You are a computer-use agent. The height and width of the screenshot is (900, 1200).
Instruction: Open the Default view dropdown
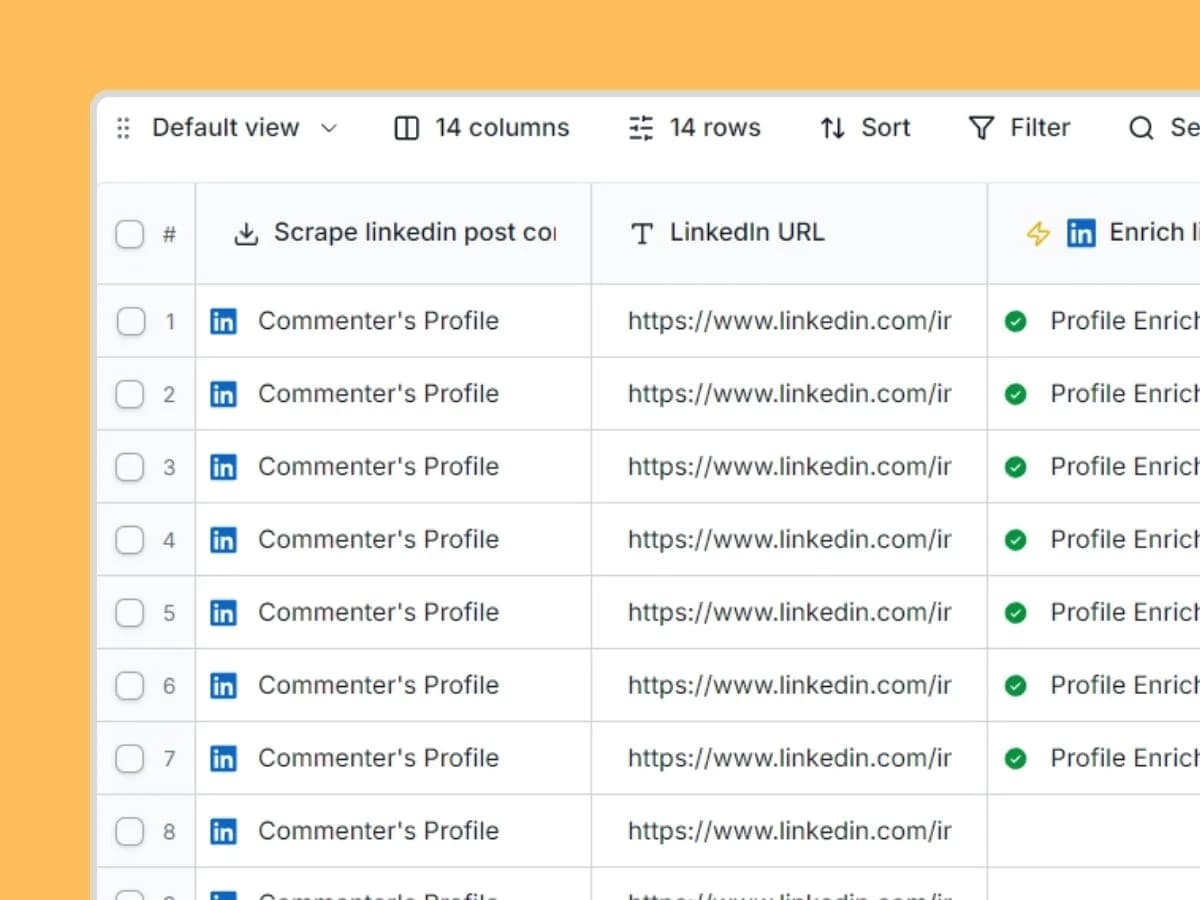[x=225, y=128]
